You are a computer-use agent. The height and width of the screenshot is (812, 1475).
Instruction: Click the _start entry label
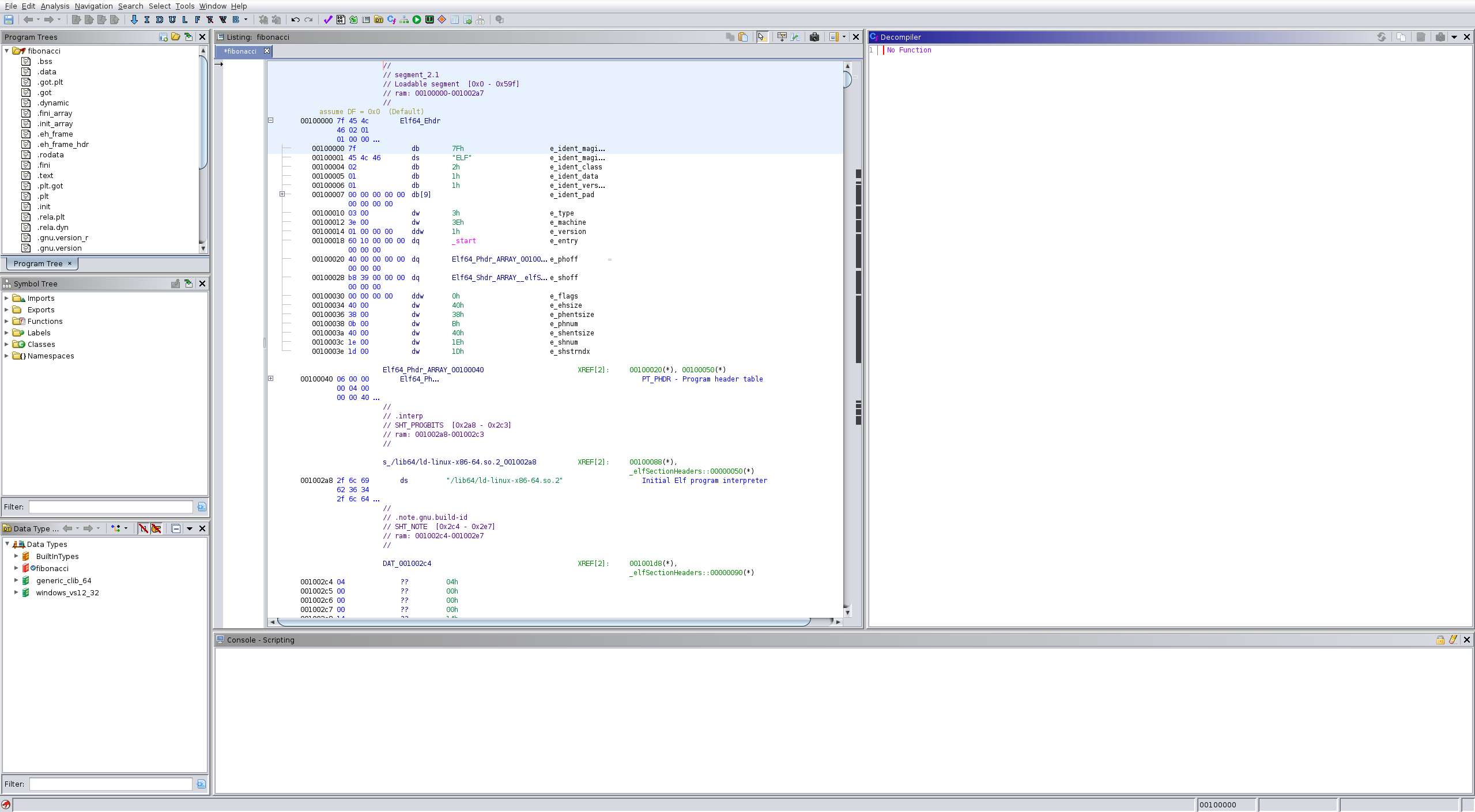click(x=464, y=241)
